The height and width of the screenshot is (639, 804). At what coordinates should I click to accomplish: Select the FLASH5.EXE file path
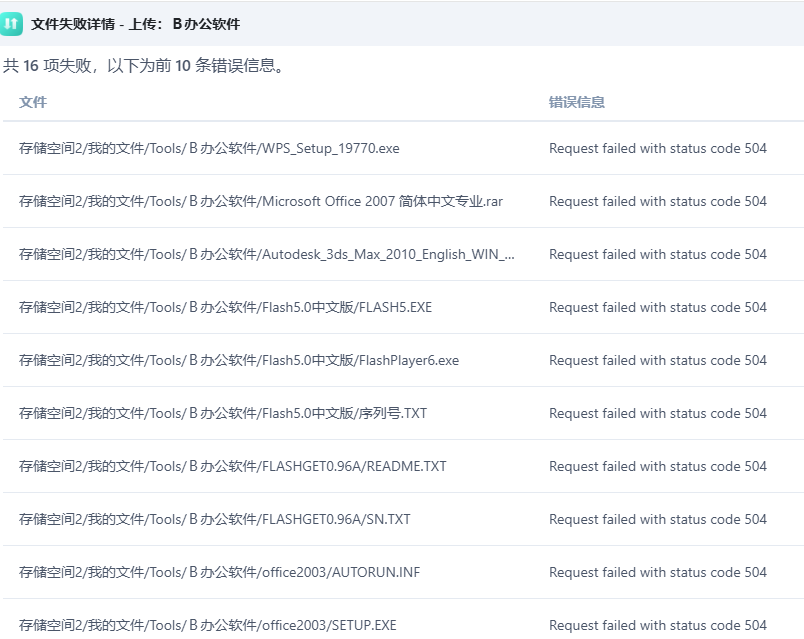tap(226, 307)
